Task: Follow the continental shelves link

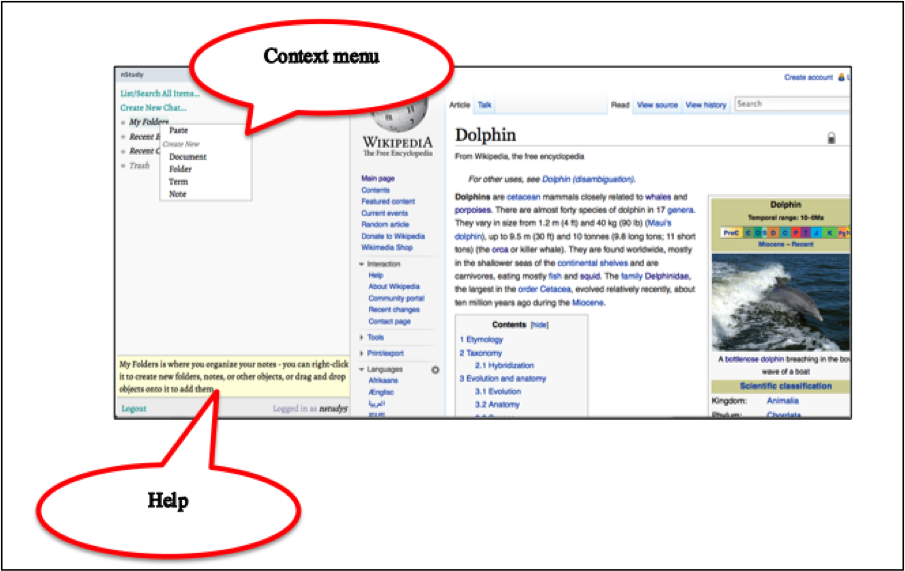Action: pos(592,263)
